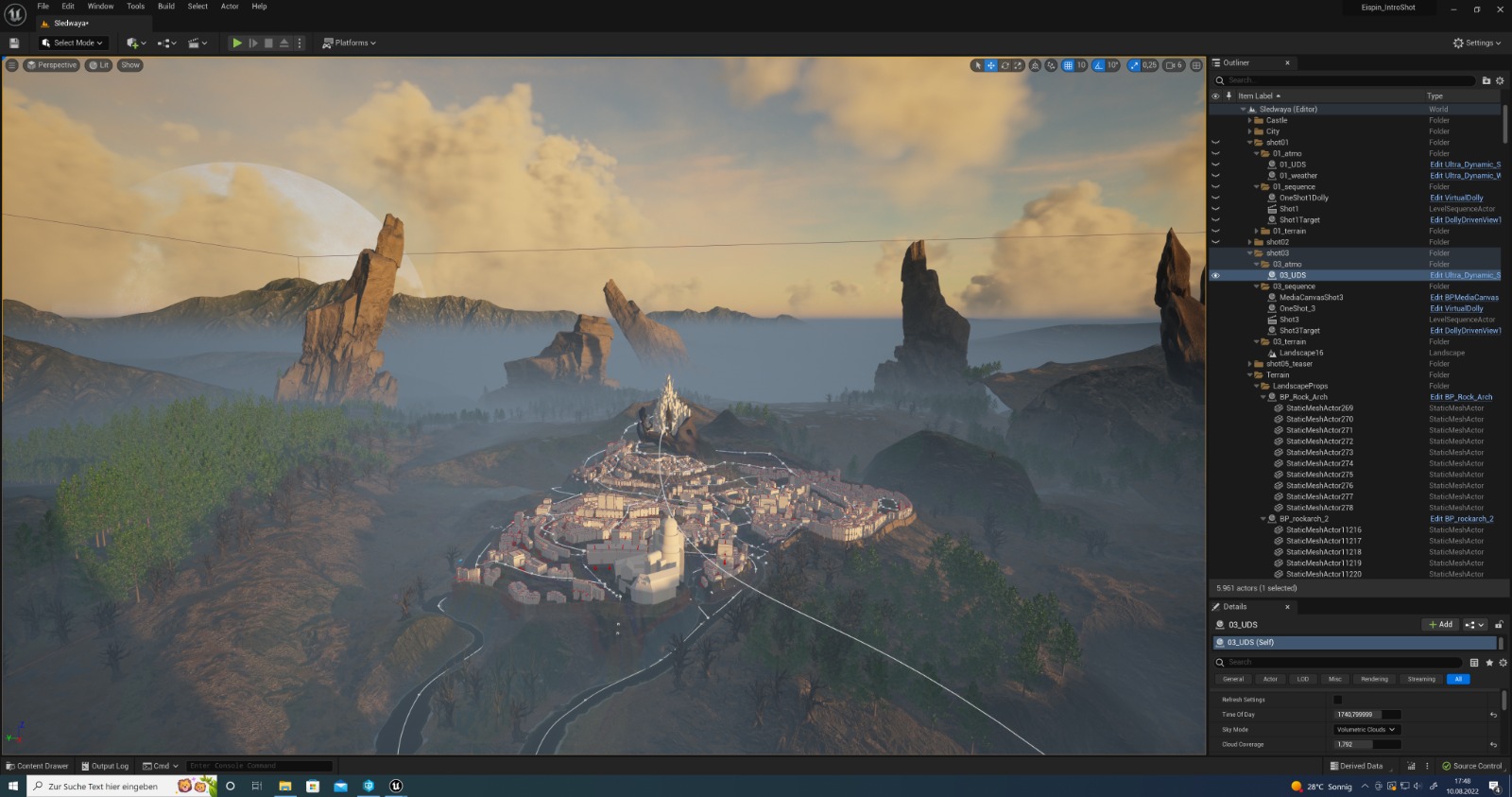
Task: Toggle grid snapping in the viewport
Action: point(1068,65)
